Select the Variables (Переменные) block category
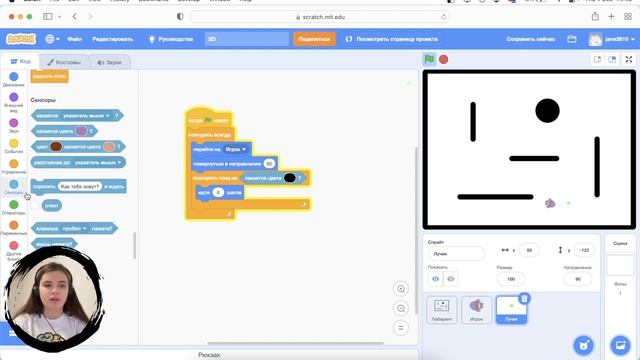This screenshot has width=640, height=360. [13, 228]
